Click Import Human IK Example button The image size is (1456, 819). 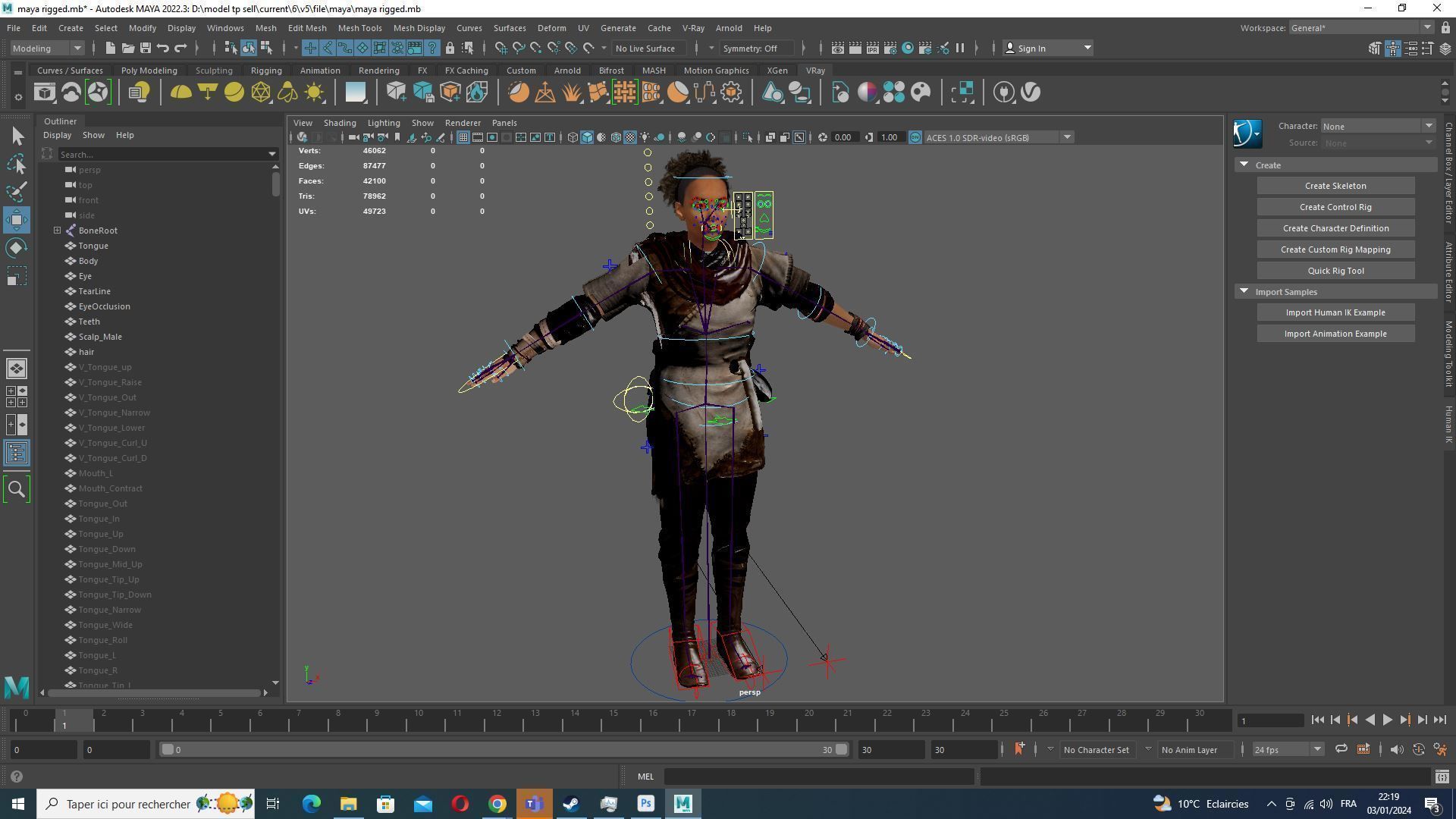(x=1335, y=312)
